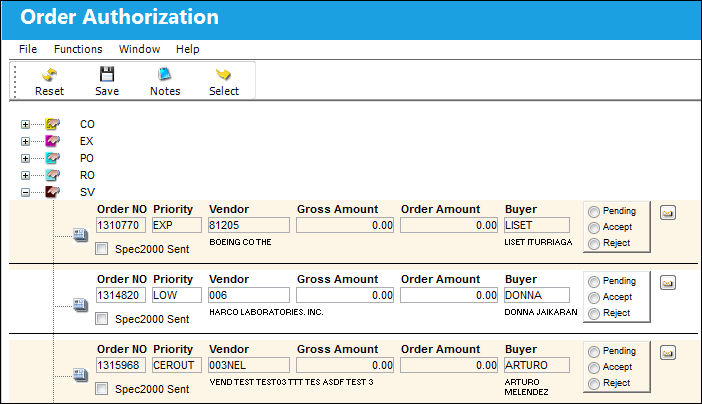
Task: Click the Order NO field 1314820
Action: tap(121, 295)
